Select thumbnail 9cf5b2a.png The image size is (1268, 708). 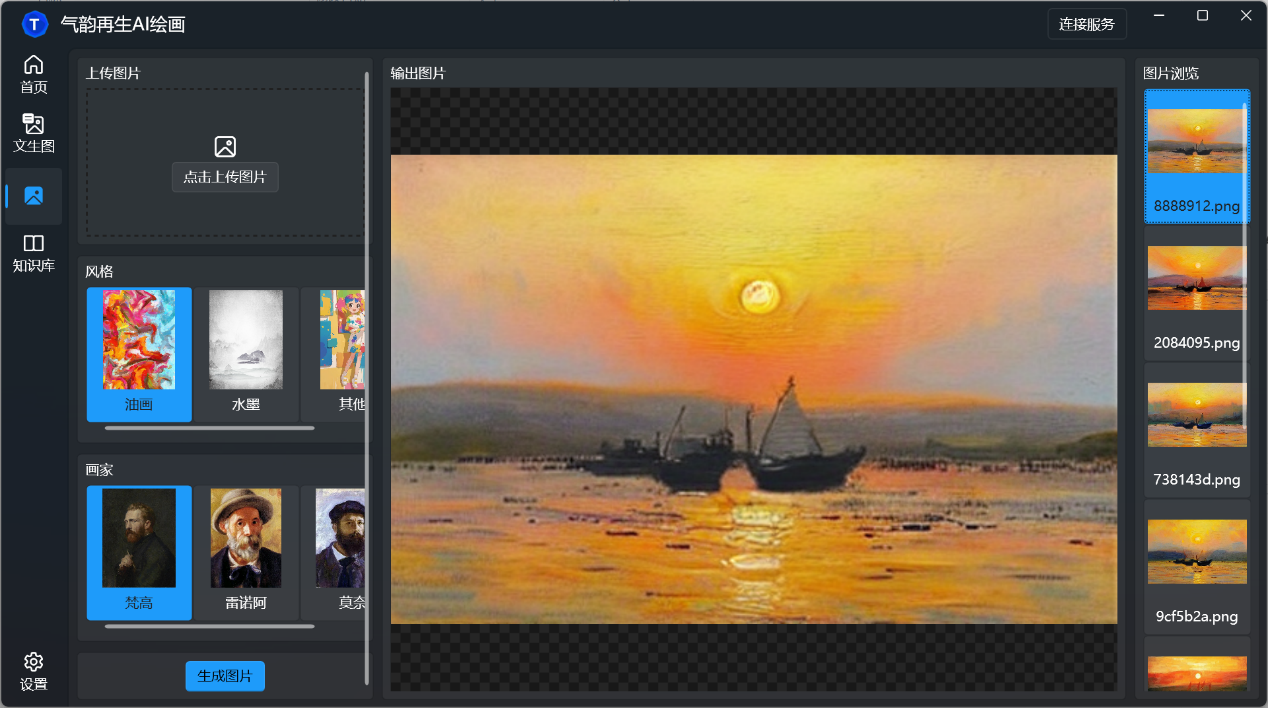[x=1196, y=566]
